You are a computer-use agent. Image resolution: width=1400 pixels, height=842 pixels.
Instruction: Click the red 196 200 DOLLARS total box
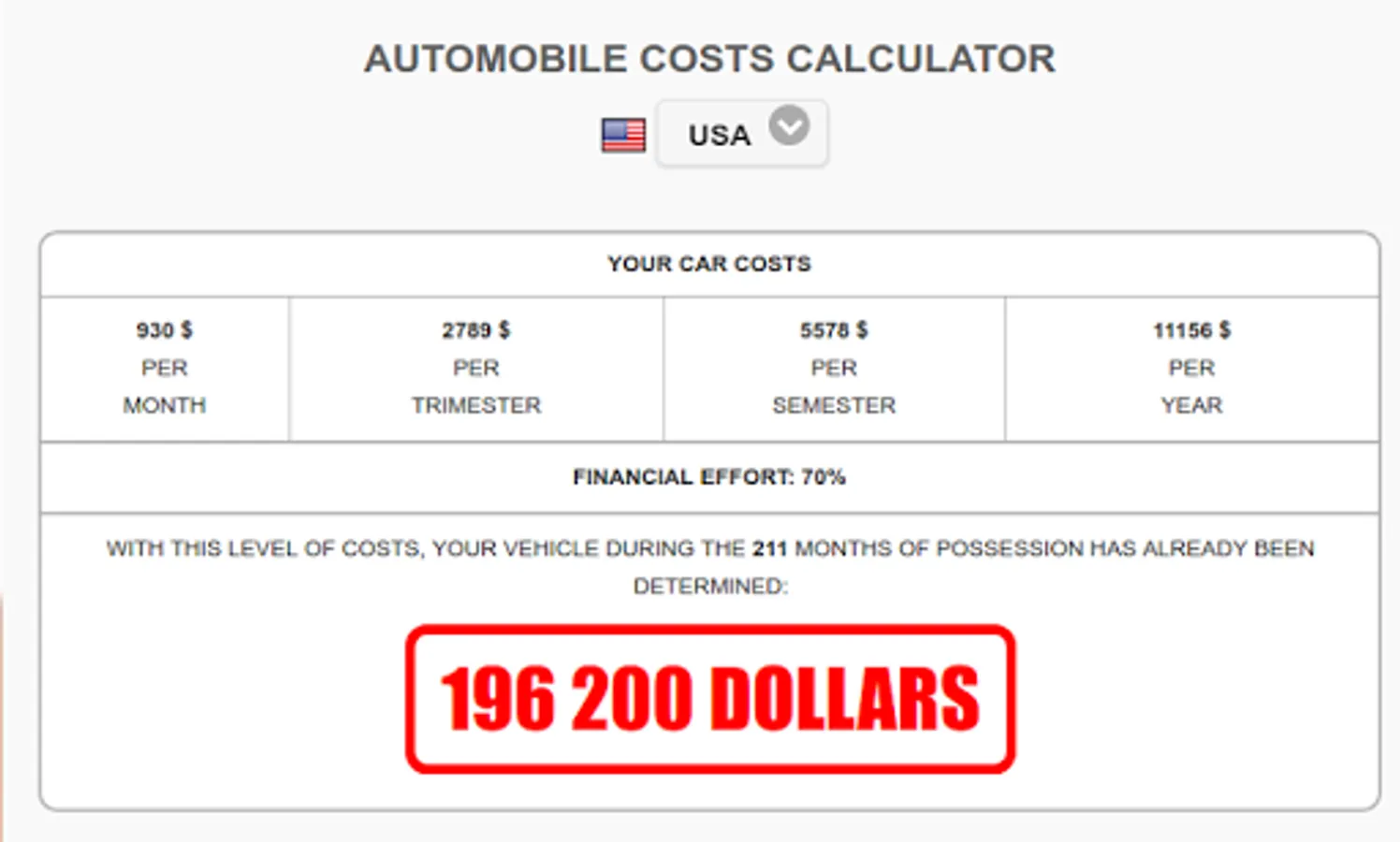[x=709, y=699]
